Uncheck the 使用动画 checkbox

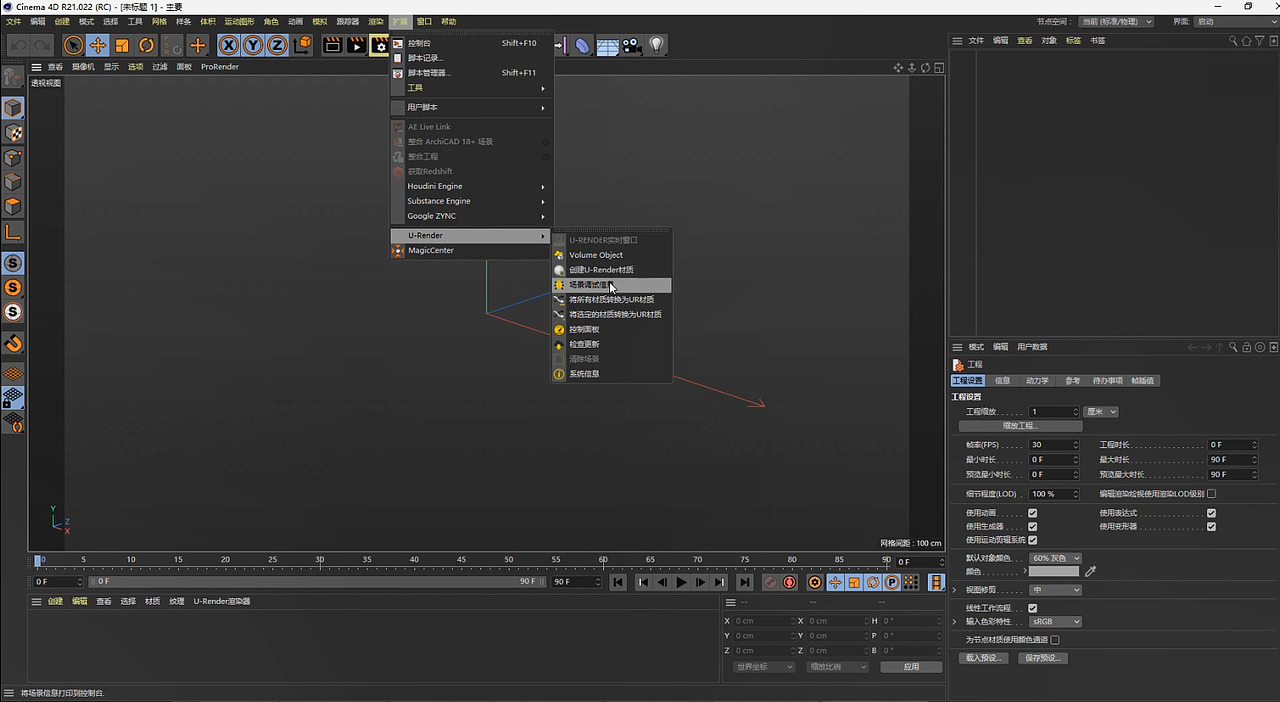click(x=1033, y=513)
